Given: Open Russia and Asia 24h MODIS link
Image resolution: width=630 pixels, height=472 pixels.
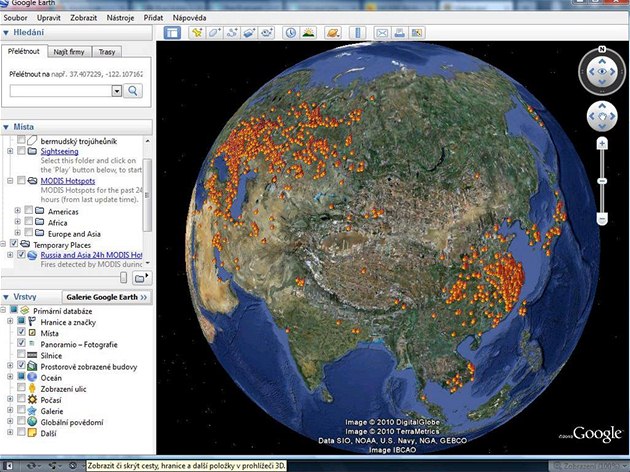Looking at the screenshot, I should (91, 255).
